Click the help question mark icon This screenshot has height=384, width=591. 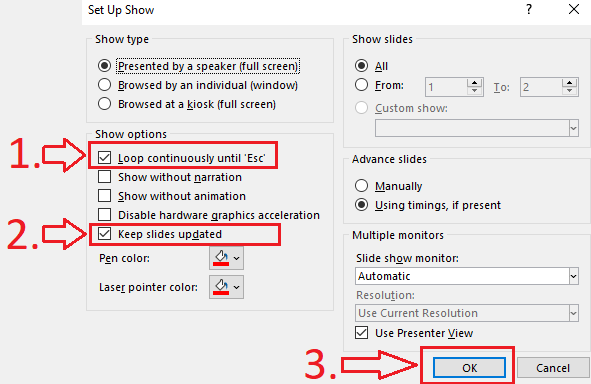(529, 9)
